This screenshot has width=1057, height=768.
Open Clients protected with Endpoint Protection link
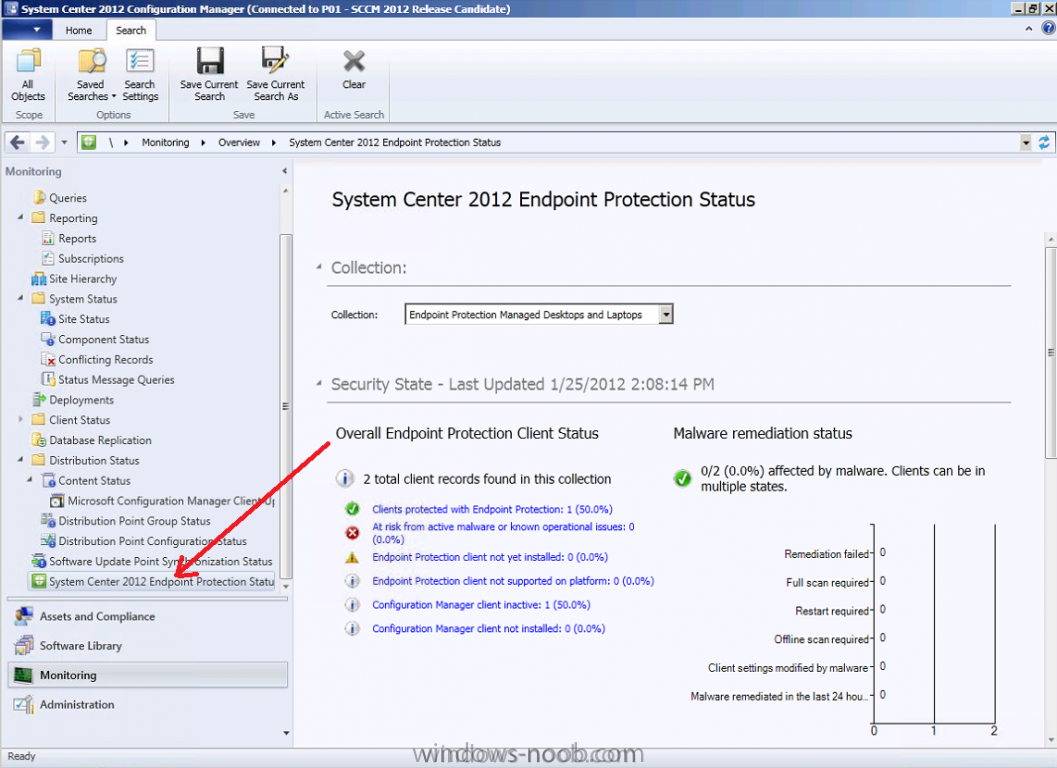[492, 509]
